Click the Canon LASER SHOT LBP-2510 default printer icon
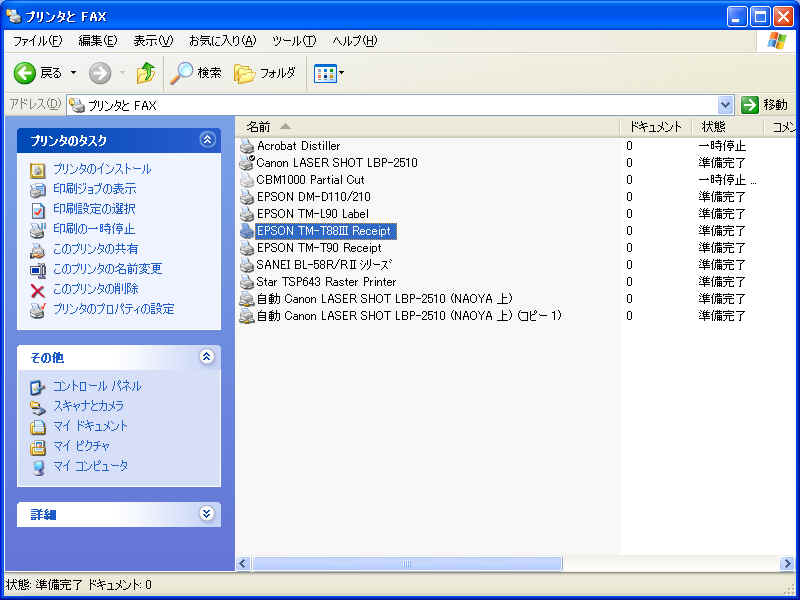 tap(247, 163)
